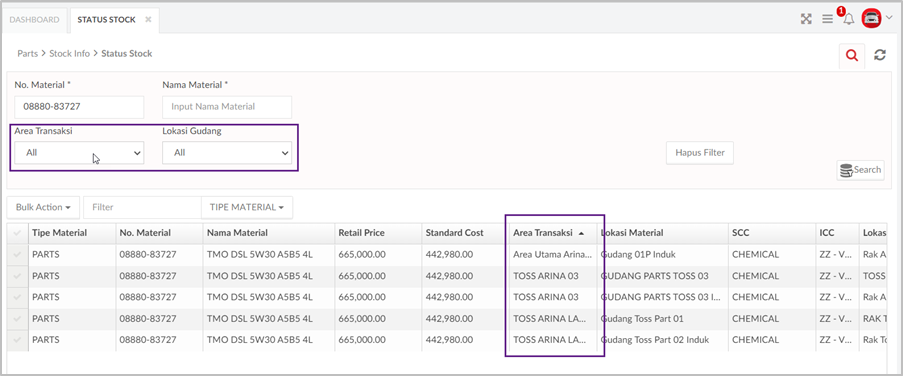Image resolution: width=903 pixels, height=376 pixels.
Task: Click the refresh arrows icon
Action: [x=879, y=55]
